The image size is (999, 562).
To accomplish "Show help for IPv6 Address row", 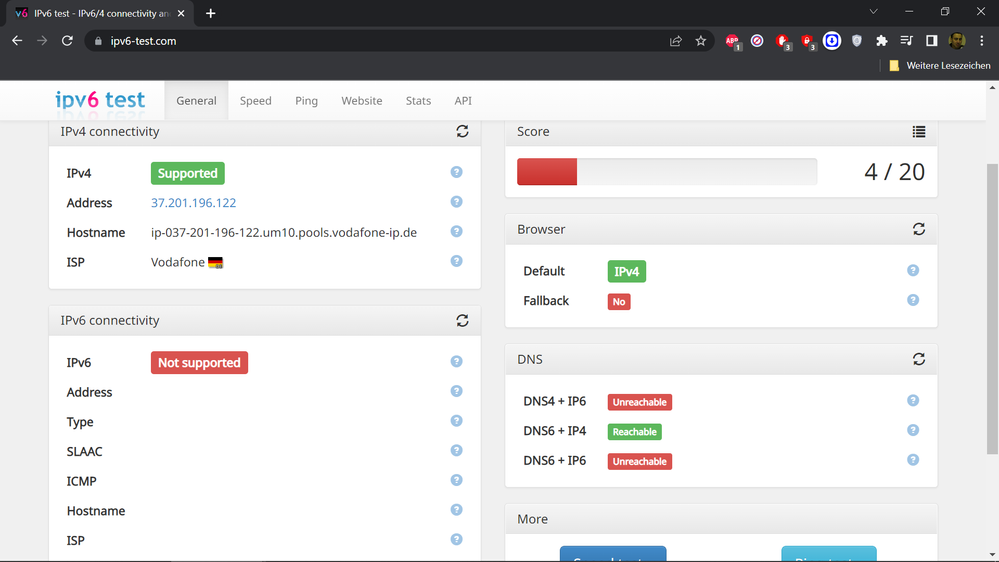I will 456,391.
